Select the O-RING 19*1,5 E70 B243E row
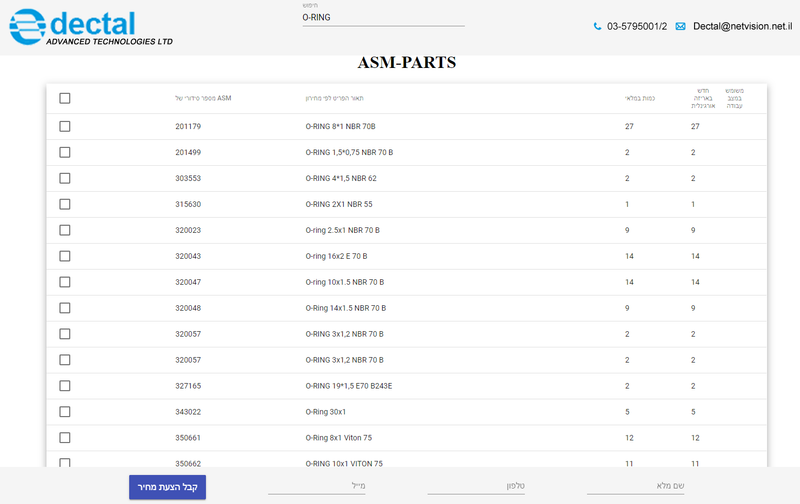The image size is (800, 504). click(x=349, y=386)
